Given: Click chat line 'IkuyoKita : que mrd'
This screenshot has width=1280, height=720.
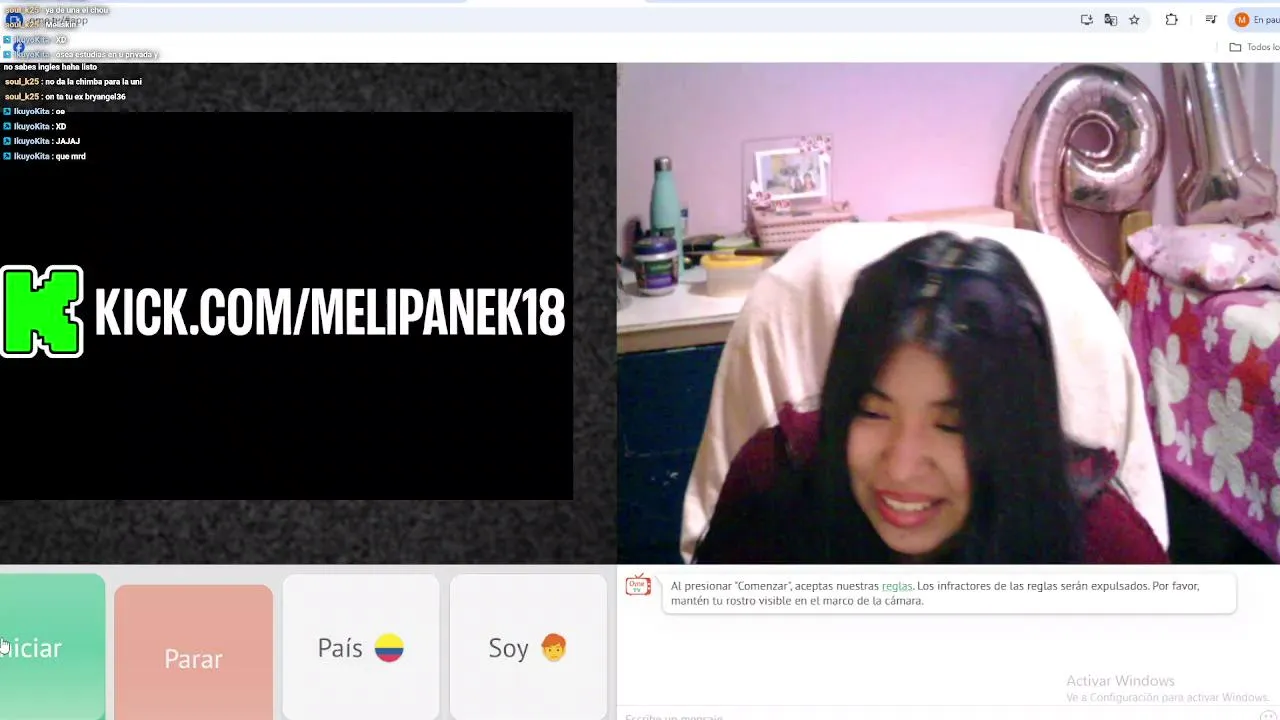Looking at the screenshot, I should [45, 156].
